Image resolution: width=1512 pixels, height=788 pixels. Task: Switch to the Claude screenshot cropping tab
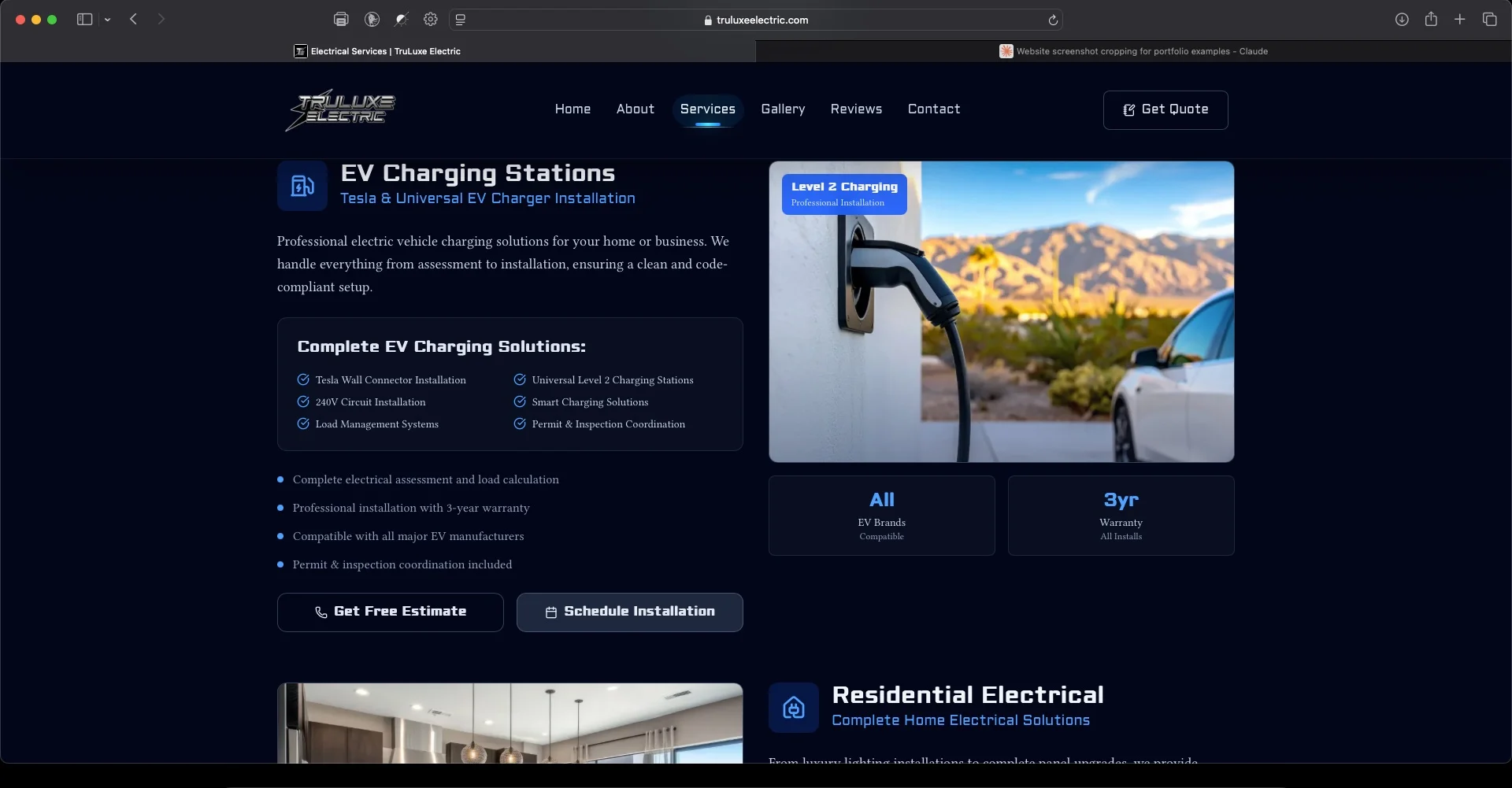[1133, 51]
